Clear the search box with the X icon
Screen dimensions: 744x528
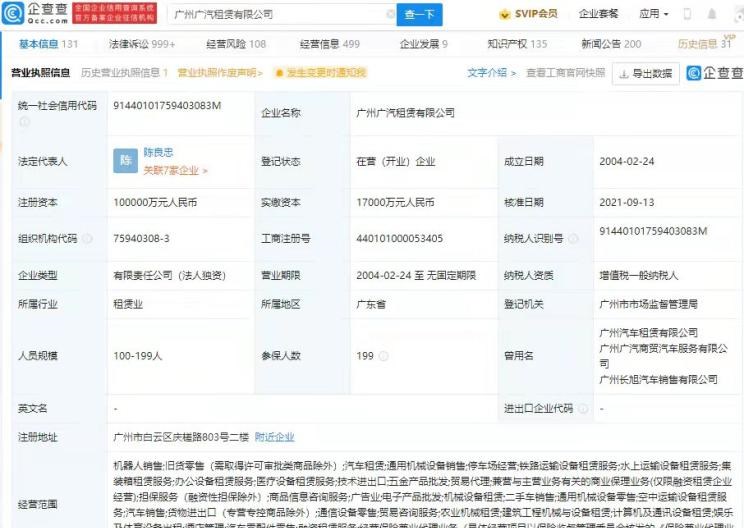pos(391,14)
